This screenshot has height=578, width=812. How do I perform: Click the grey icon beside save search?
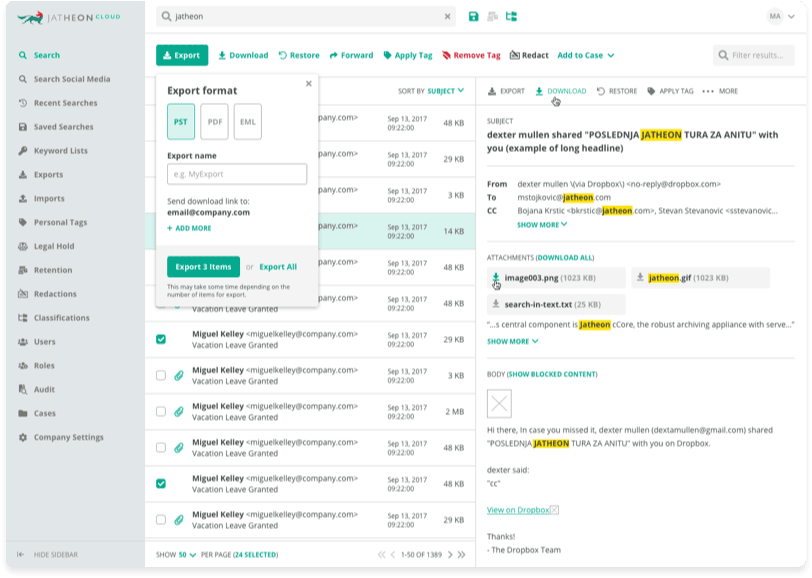point(492,17)
